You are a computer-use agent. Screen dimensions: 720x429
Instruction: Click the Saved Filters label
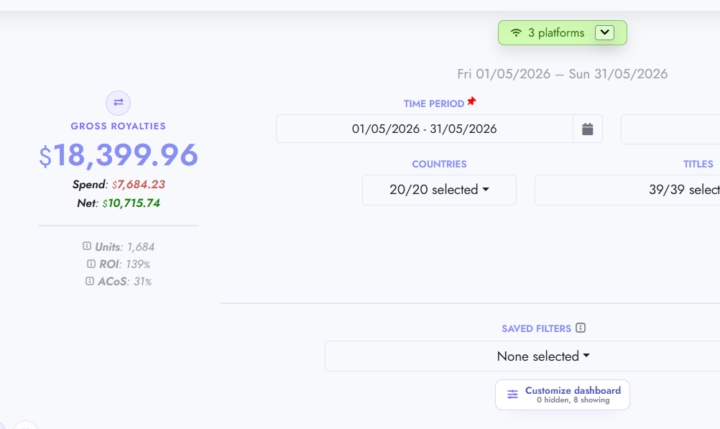click(536, 329)
